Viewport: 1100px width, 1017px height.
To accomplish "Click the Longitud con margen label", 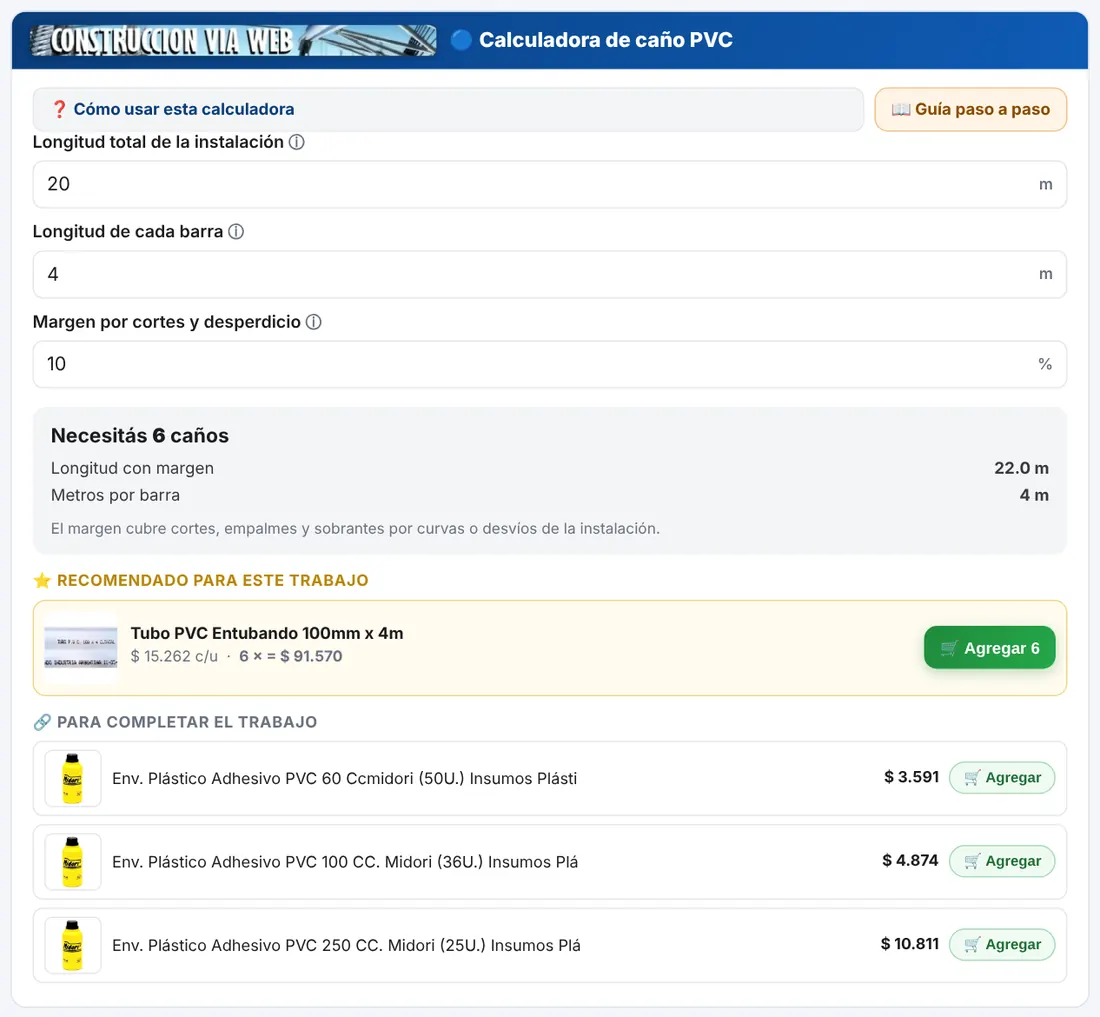I will point(132,469).
